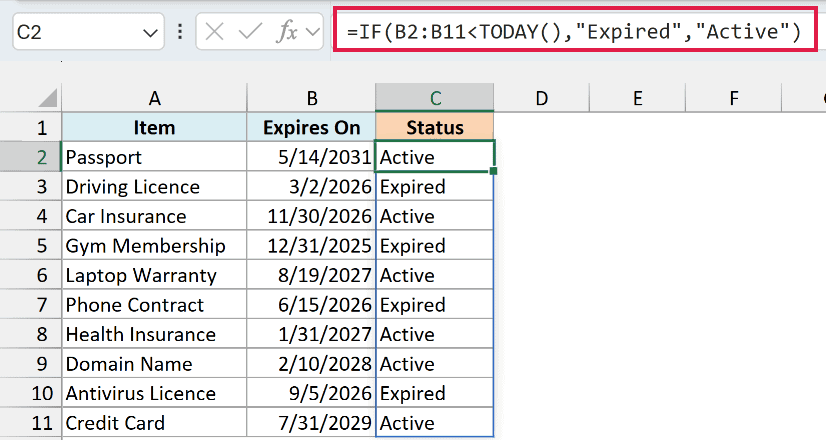Expand the Name Box dropdown arrow

click(150, 33)
